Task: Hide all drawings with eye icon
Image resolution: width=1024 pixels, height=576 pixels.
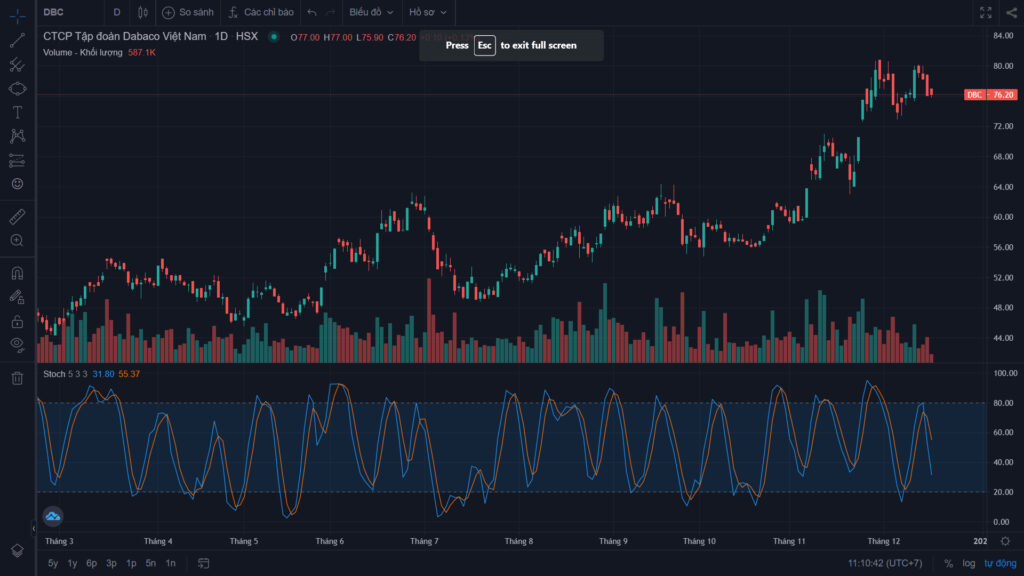Action: click(x=18, y=345)
